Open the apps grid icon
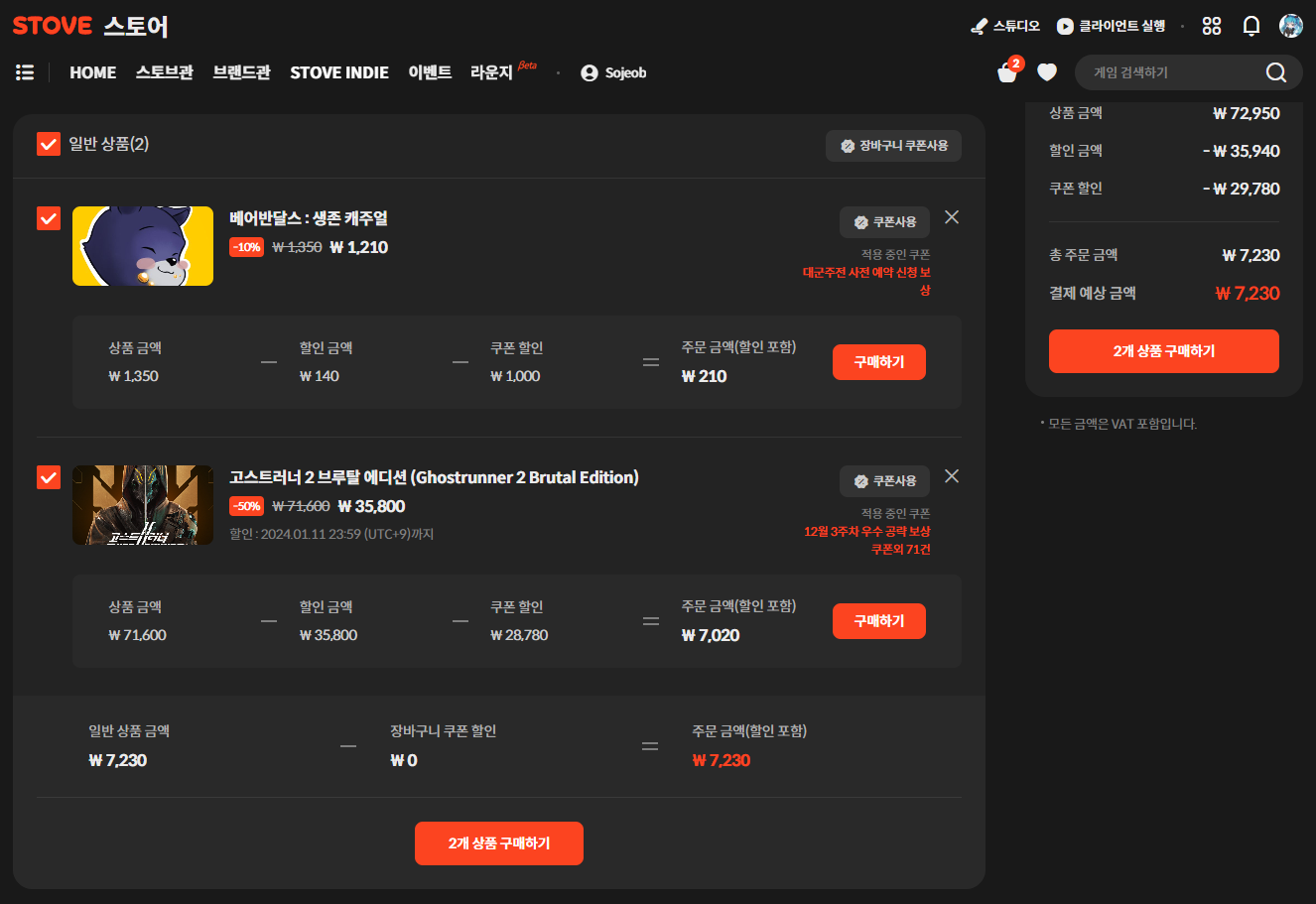The height and width of the screenshot is (904, 1316). coord(1212,26)
